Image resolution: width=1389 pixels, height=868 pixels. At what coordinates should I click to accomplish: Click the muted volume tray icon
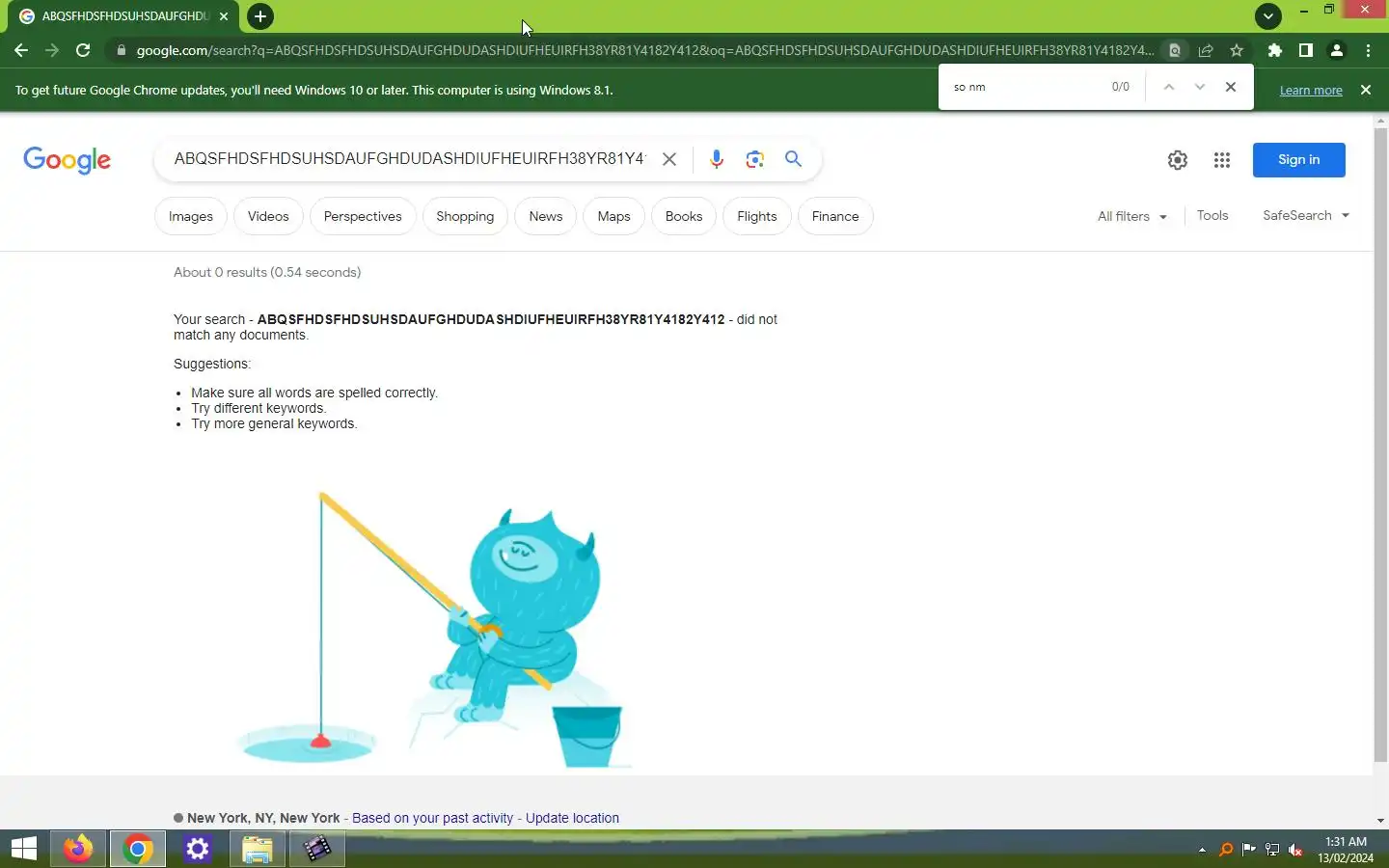pos(1295,850)
